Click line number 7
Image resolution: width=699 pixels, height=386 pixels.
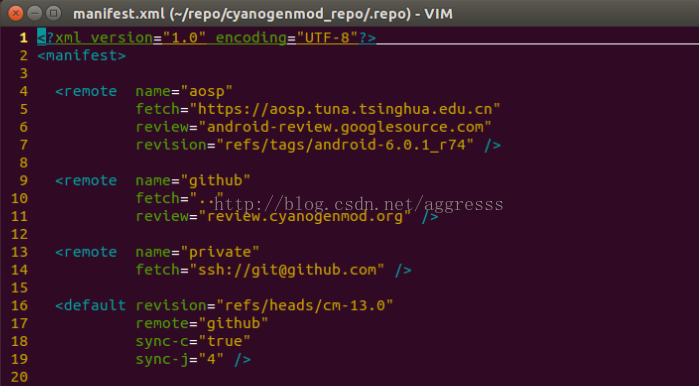pyautogui.click(x=24, y=145)
